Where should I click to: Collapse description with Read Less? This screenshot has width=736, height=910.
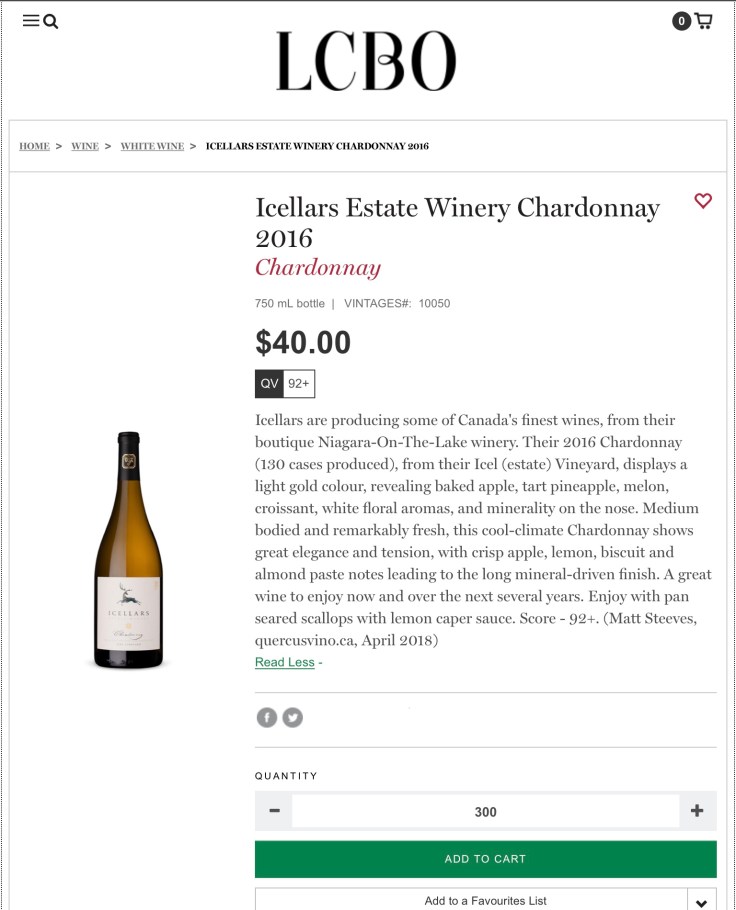(285, 662)
